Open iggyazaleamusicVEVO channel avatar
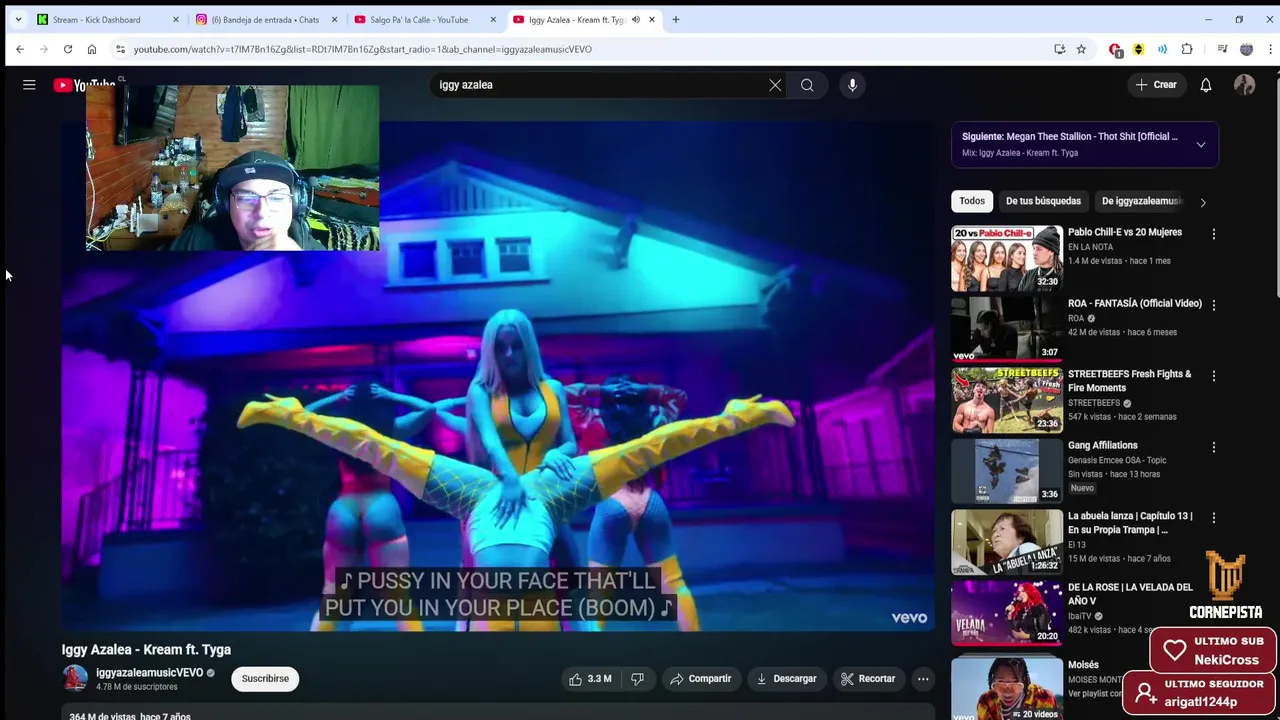The image size is (1280, 720). (x=75, y=678)
